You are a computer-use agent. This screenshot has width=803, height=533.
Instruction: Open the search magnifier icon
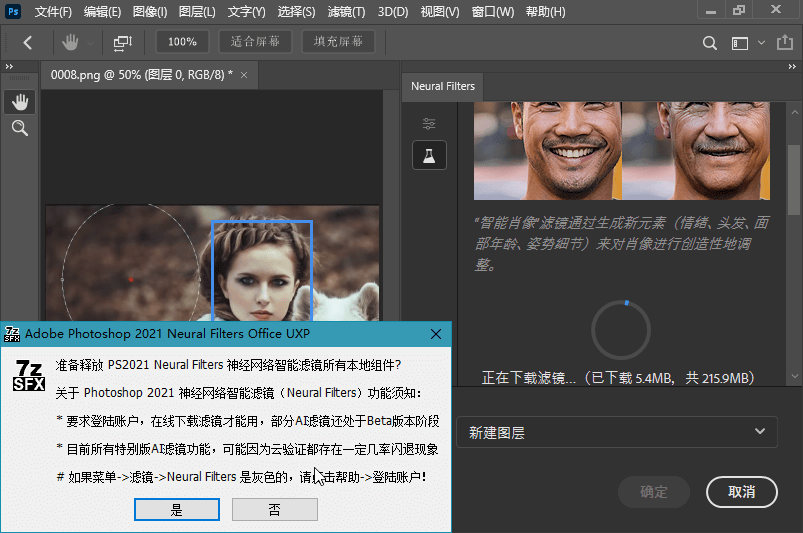(709, 43)
